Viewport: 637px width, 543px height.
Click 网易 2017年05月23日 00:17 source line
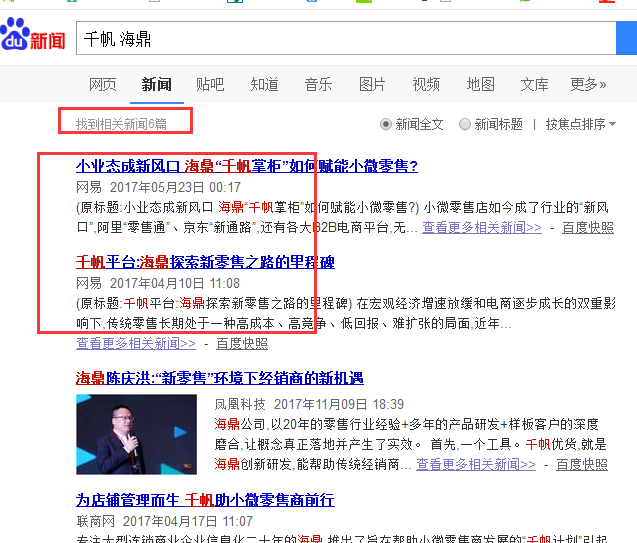click(158, 187)
